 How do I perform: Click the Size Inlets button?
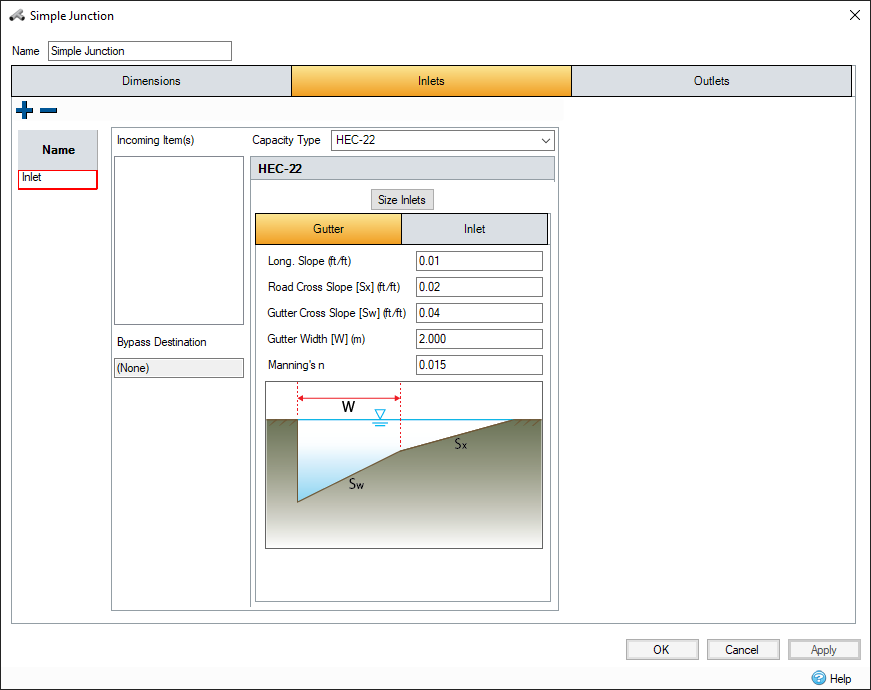[x=402, y=199]
